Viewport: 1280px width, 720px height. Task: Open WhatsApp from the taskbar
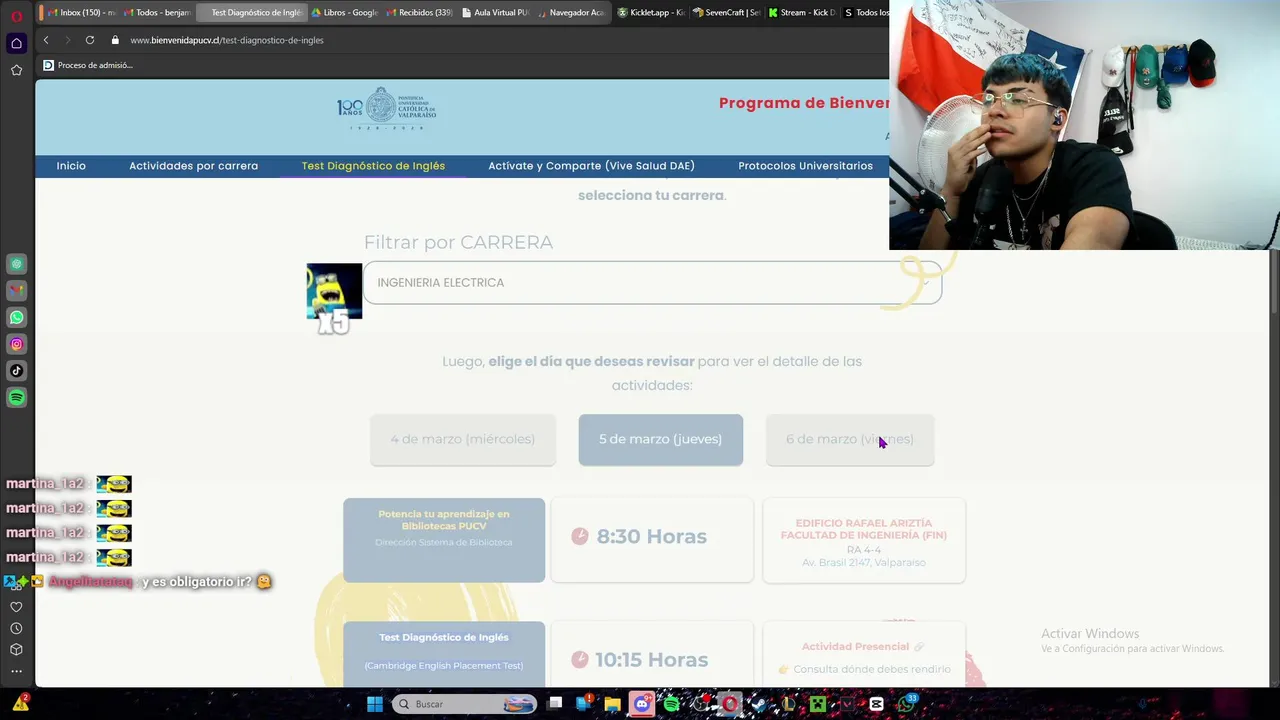[906, 704]
